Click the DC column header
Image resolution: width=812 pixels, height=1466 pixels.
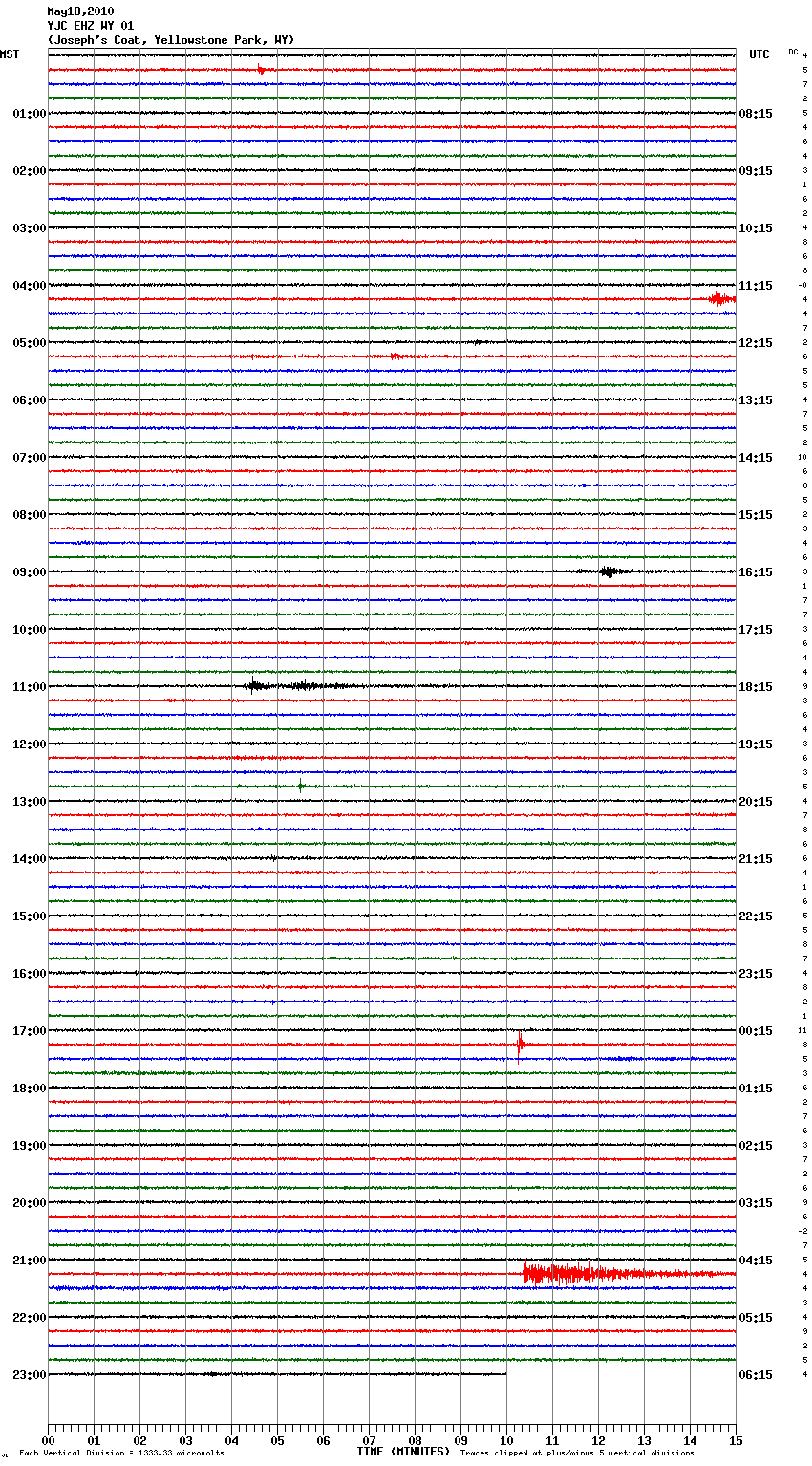click(793, 52)
